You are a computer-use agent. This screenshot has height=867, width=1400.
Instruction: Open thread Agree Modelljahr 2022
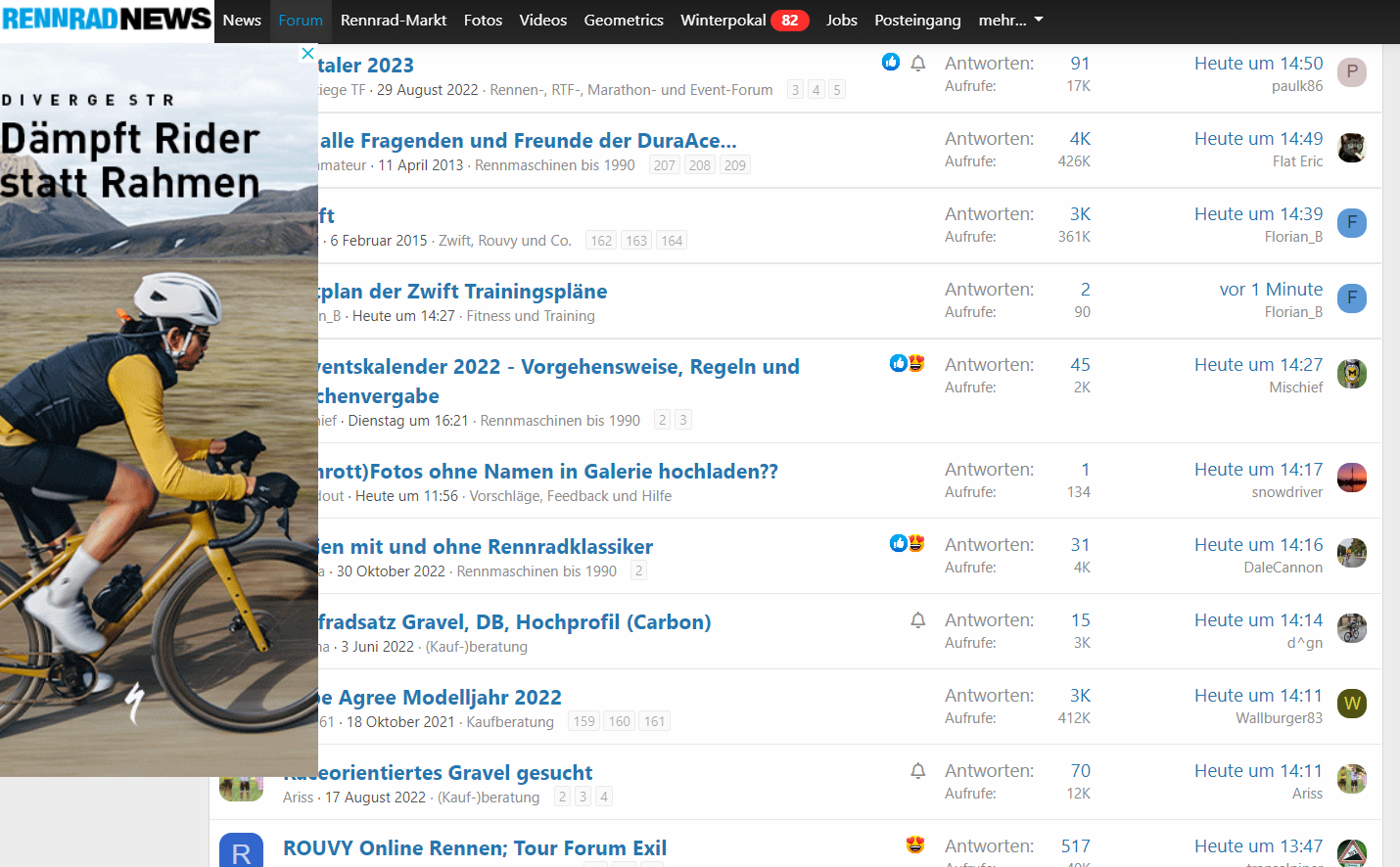coord(448,698)
